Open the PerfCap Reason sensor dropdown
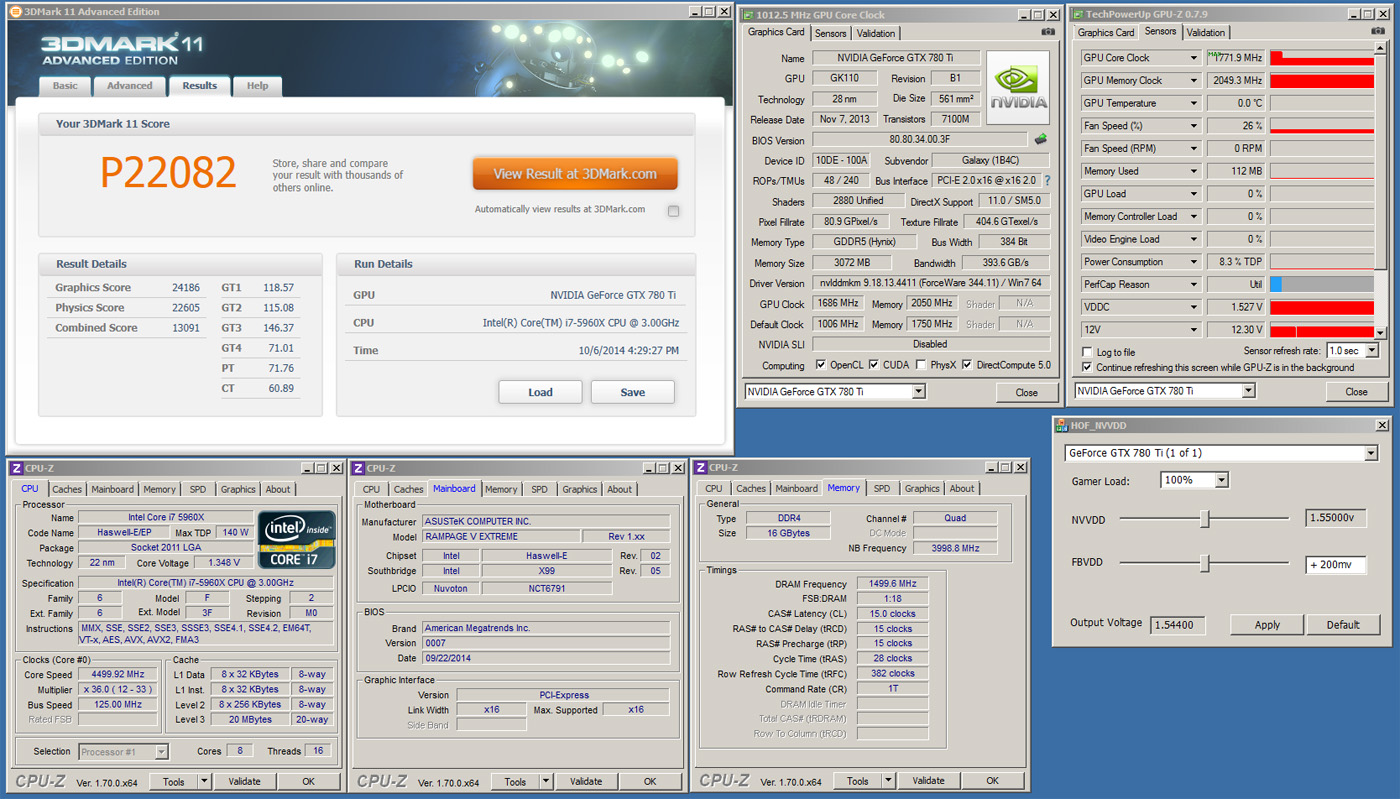 (x=1193, y=284)
